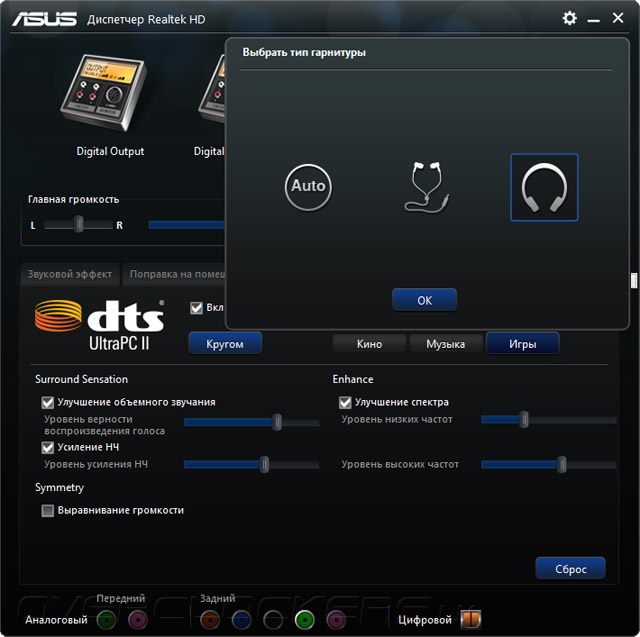Click the Сброс reset button
The width and height of the screenshot is (640, 637).
[x=570, y=568]
